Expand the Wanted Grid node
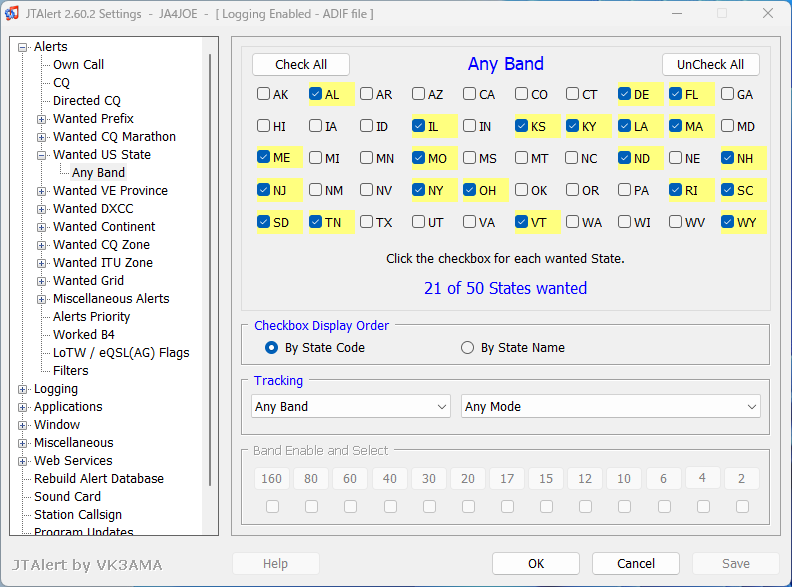 coord(41,281)
